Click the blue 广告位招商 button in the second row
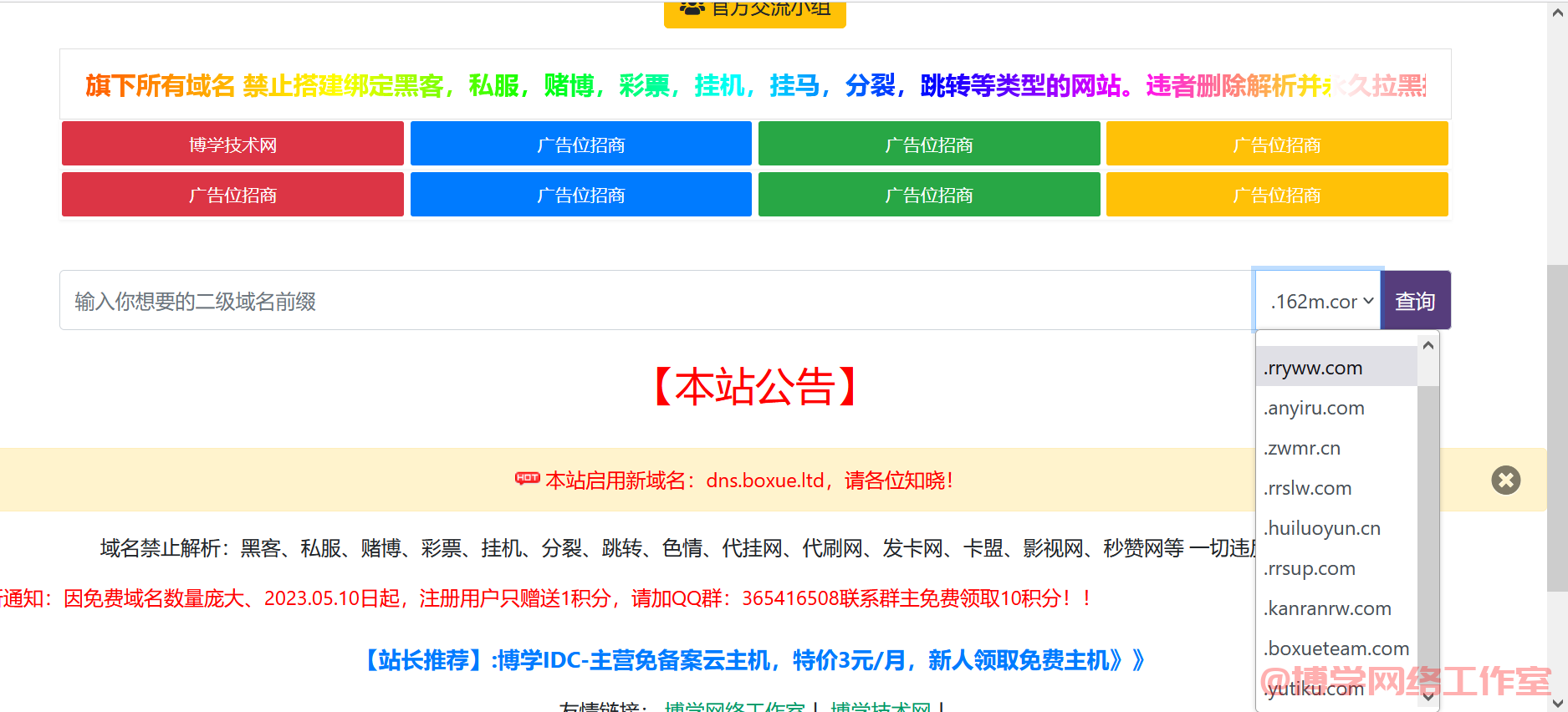Viewport: 1568px width, 712px height. tap(580, 195)
